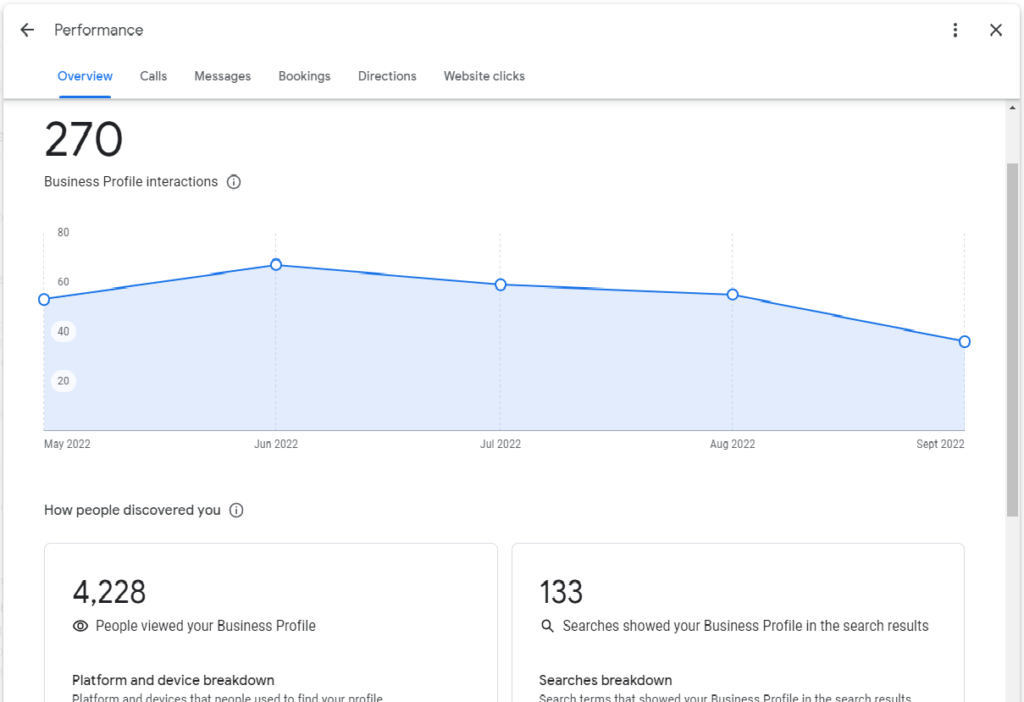Click the Platform and device breakdown heading

pyautogui.click(x=173, y=680)
